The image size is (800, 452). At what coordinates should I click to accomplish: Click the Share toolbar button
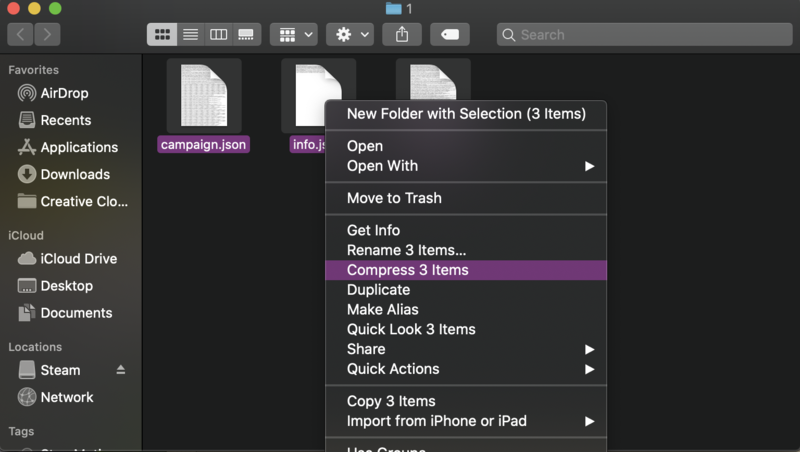coord(402,35)
